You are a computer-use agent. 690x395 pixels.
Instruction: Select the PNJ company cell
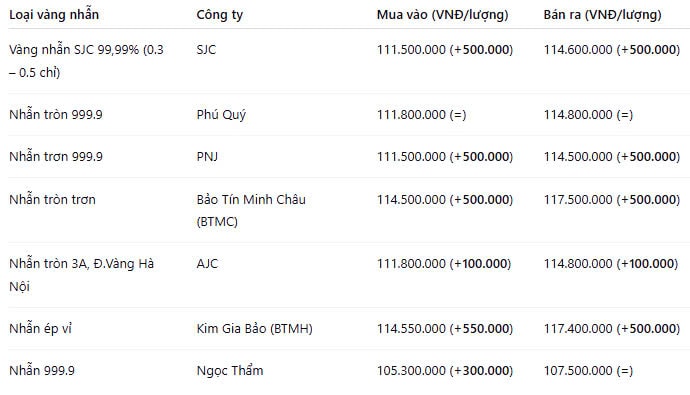coord(207,157)
